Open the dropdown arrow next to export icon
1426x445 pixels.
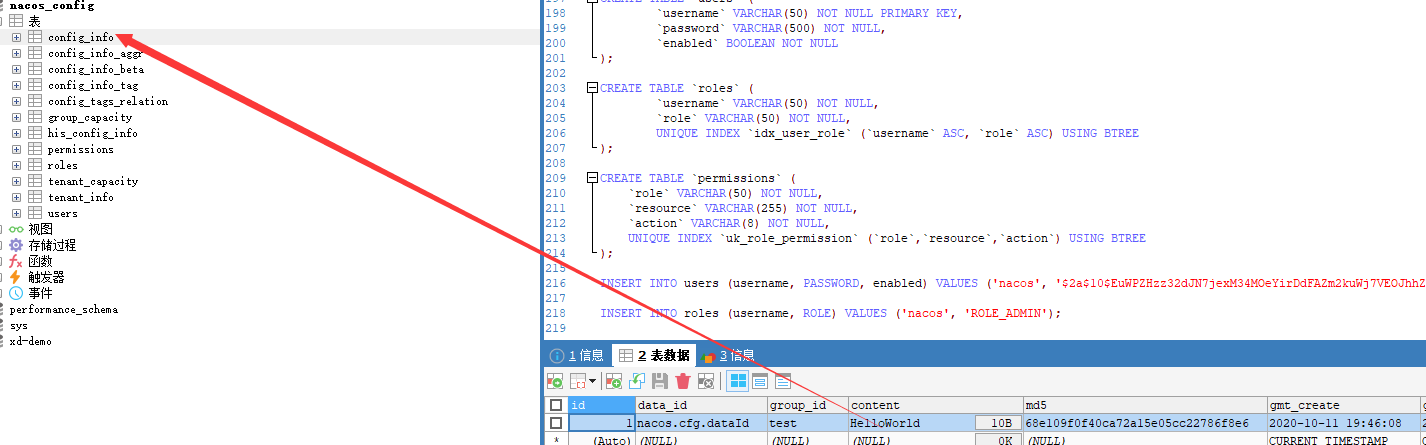point(592,381)
